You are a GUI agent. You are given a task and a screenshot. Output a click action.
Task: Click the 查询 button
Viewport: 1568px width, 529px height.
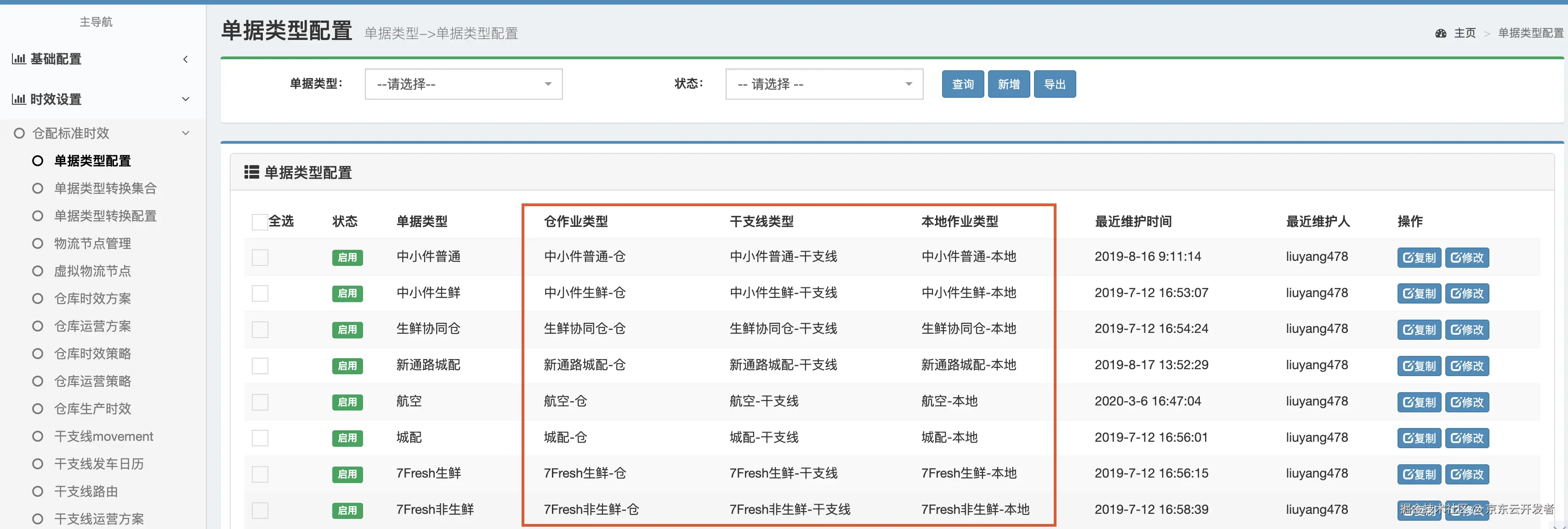(962, 84)
